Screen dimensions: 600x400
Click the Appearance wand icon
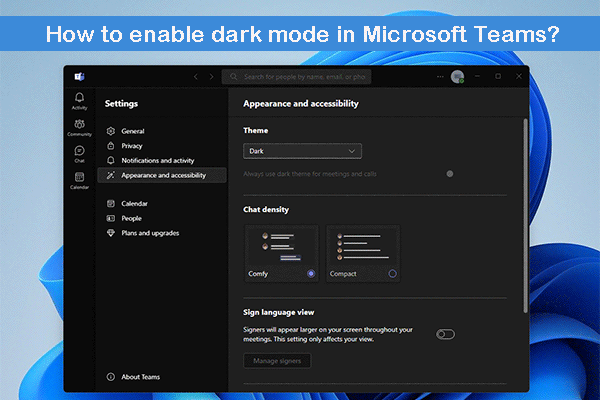111,175
